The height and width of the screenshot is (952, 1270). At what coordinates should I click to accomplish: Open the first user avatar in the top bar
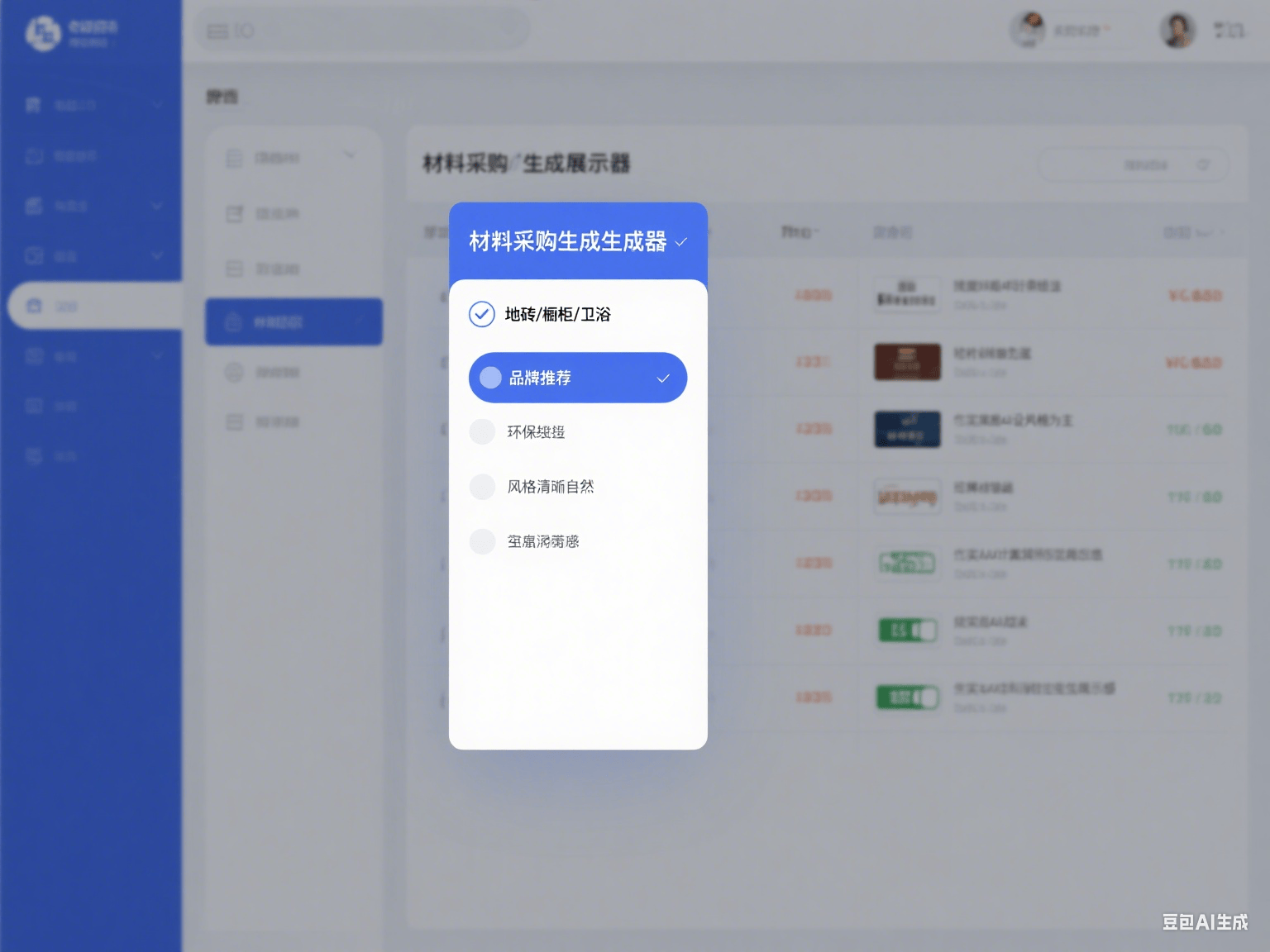click(x=1028, y=31)
